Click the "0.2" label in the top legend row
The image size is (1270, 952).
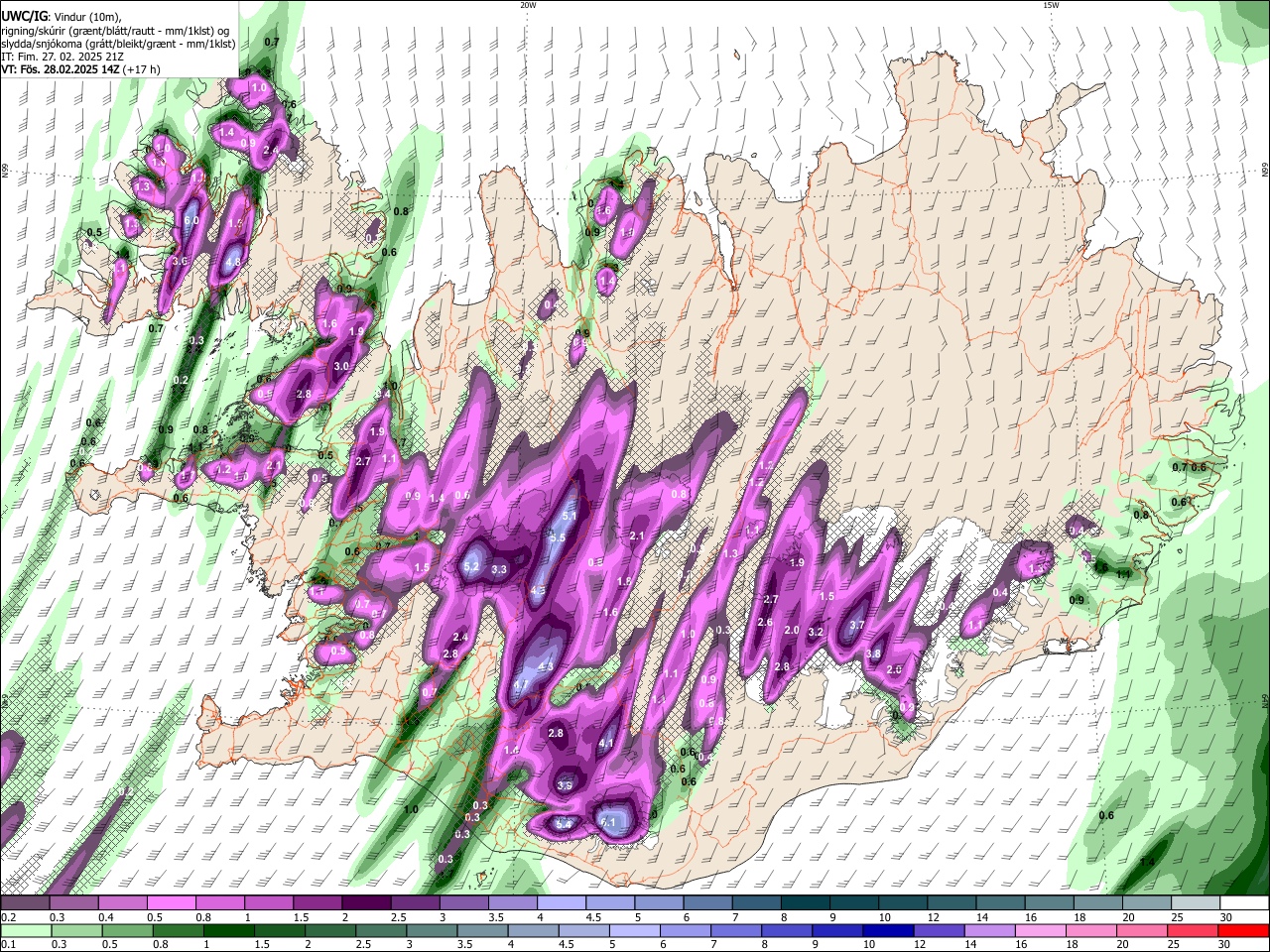pyautogui.click(x=9, y=917)
